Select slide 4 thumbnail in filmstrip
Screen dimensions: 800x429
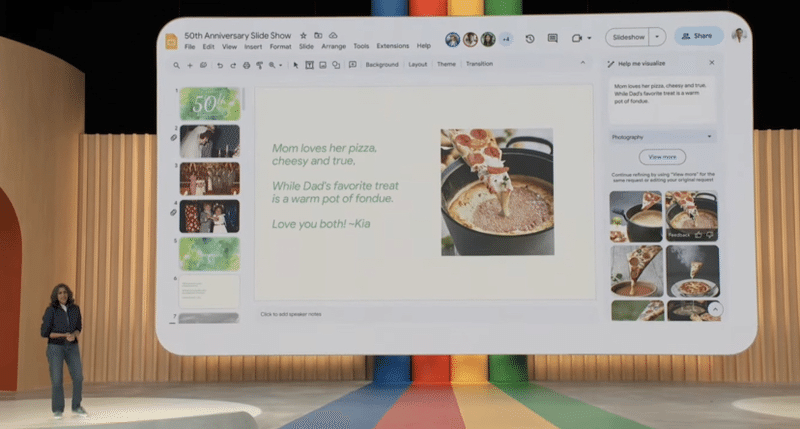tap(210, 216)
